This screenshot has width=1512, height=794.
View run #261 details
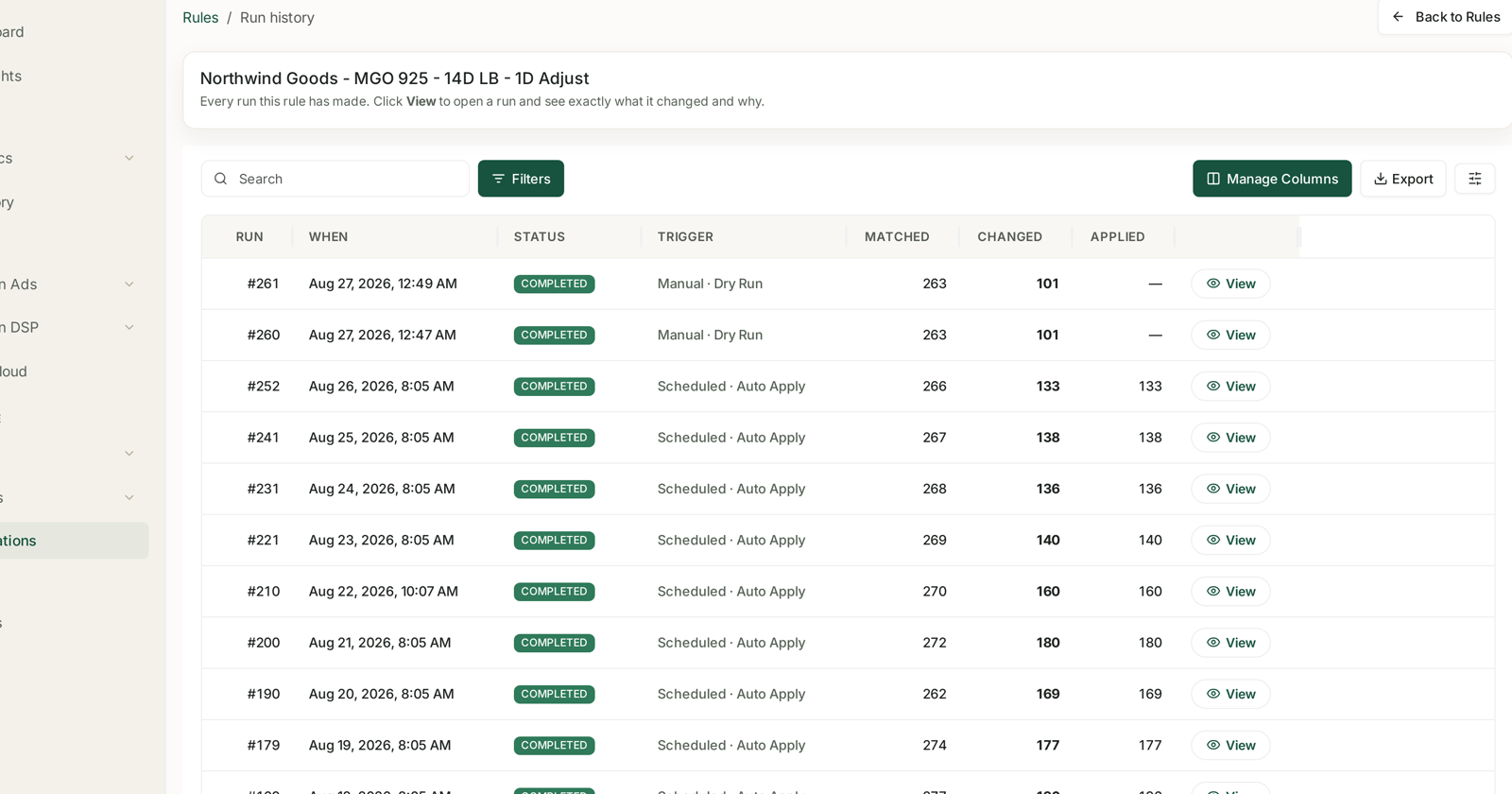[1230, 284]
